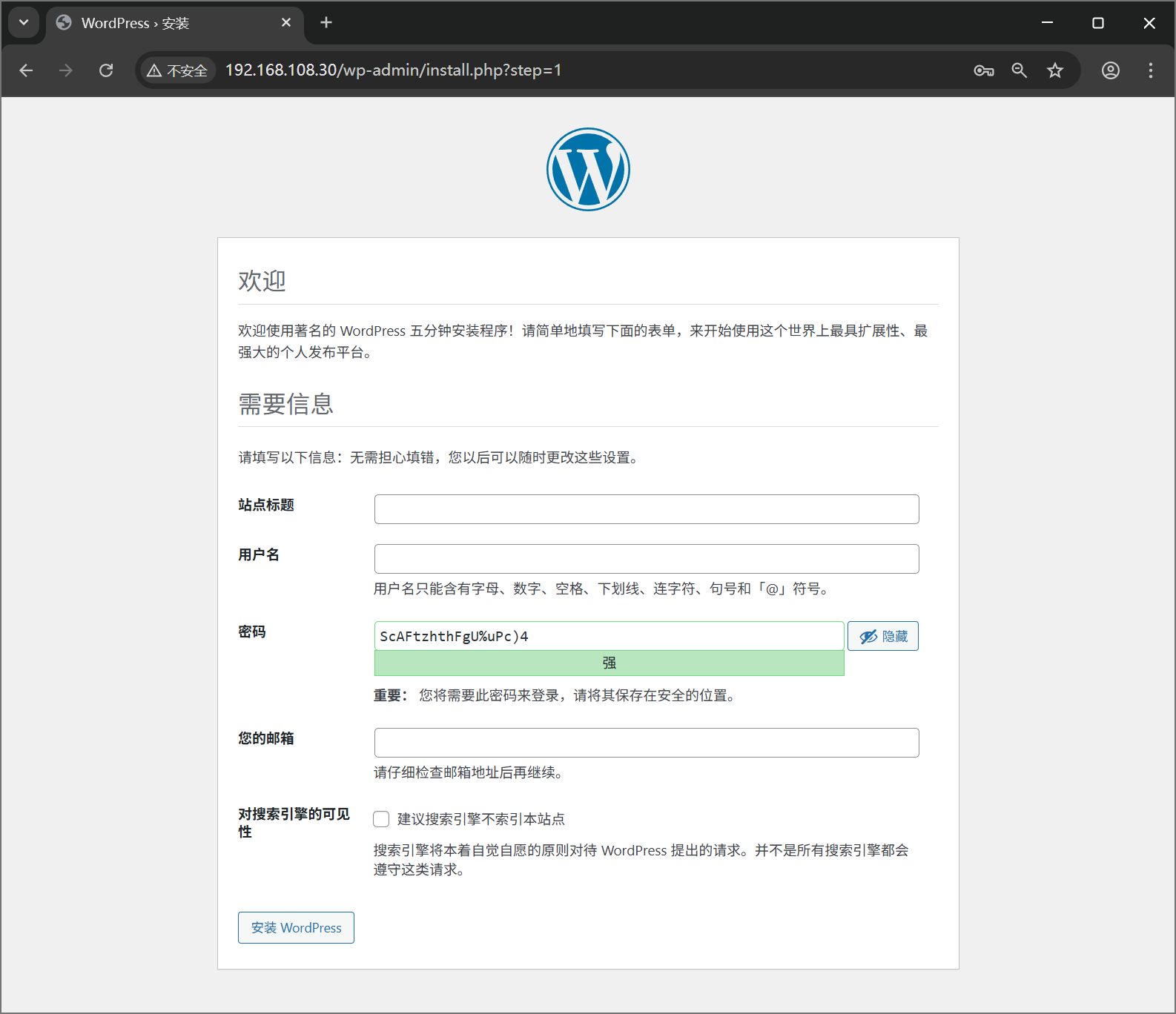Image resolution: width=1176 pixels, height=1014 pixels.
Task: Click into the 密码 password field
Action: coord(609,636)
